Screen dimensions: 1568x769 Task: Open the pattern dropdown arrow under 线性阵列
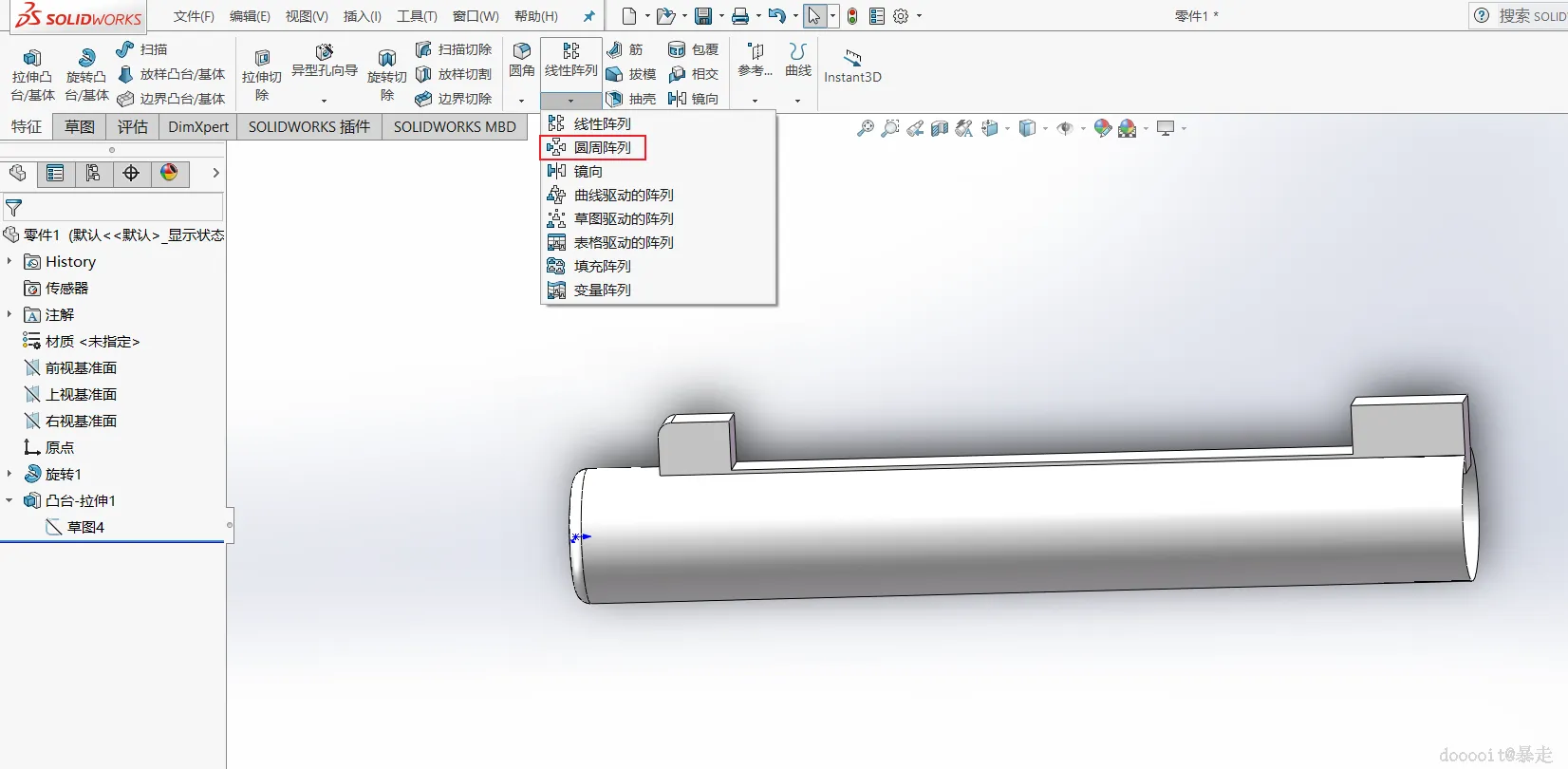(570, 101)
